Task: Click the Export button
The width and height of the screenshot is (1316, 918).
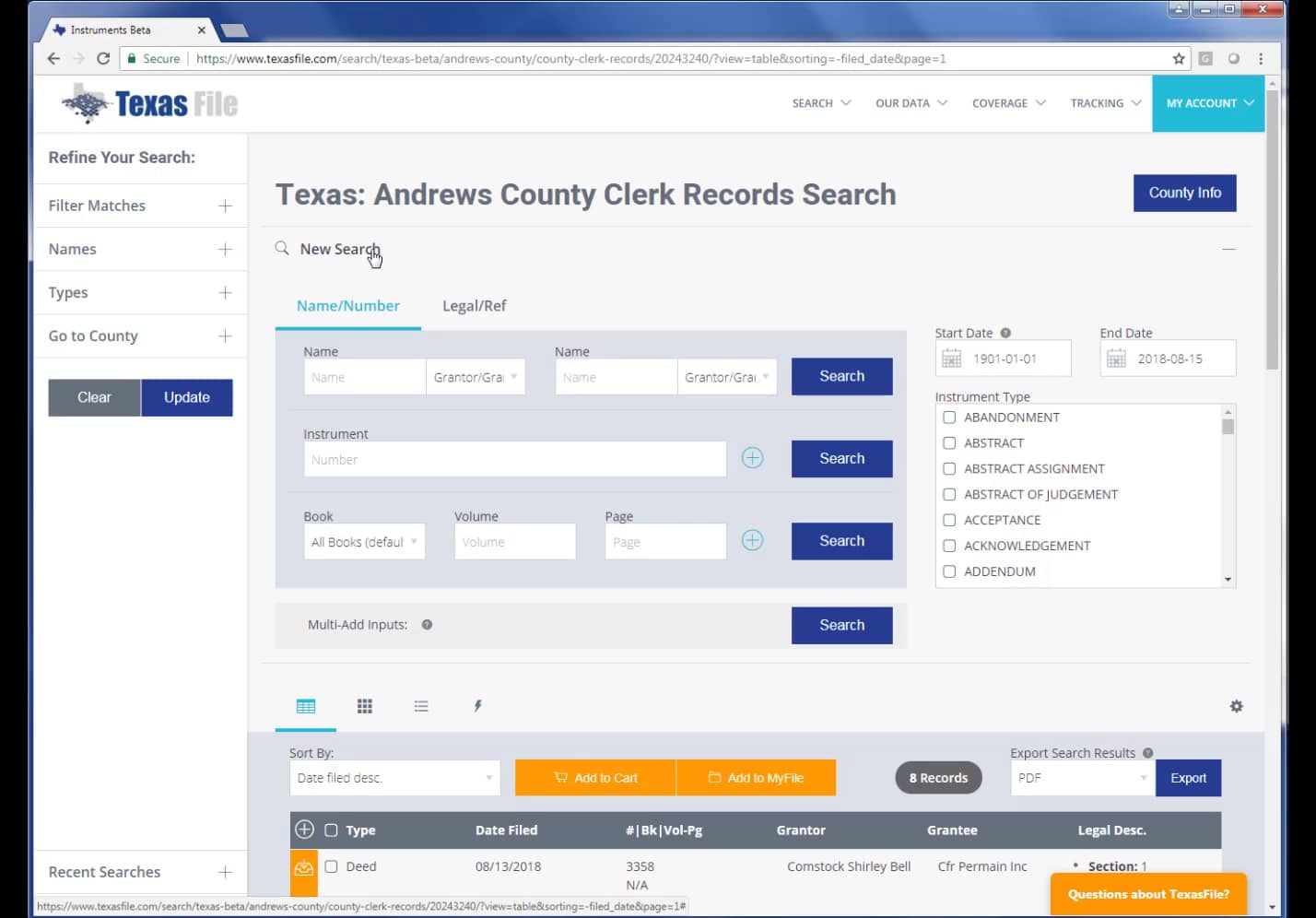Action: tap(1188, 778)
